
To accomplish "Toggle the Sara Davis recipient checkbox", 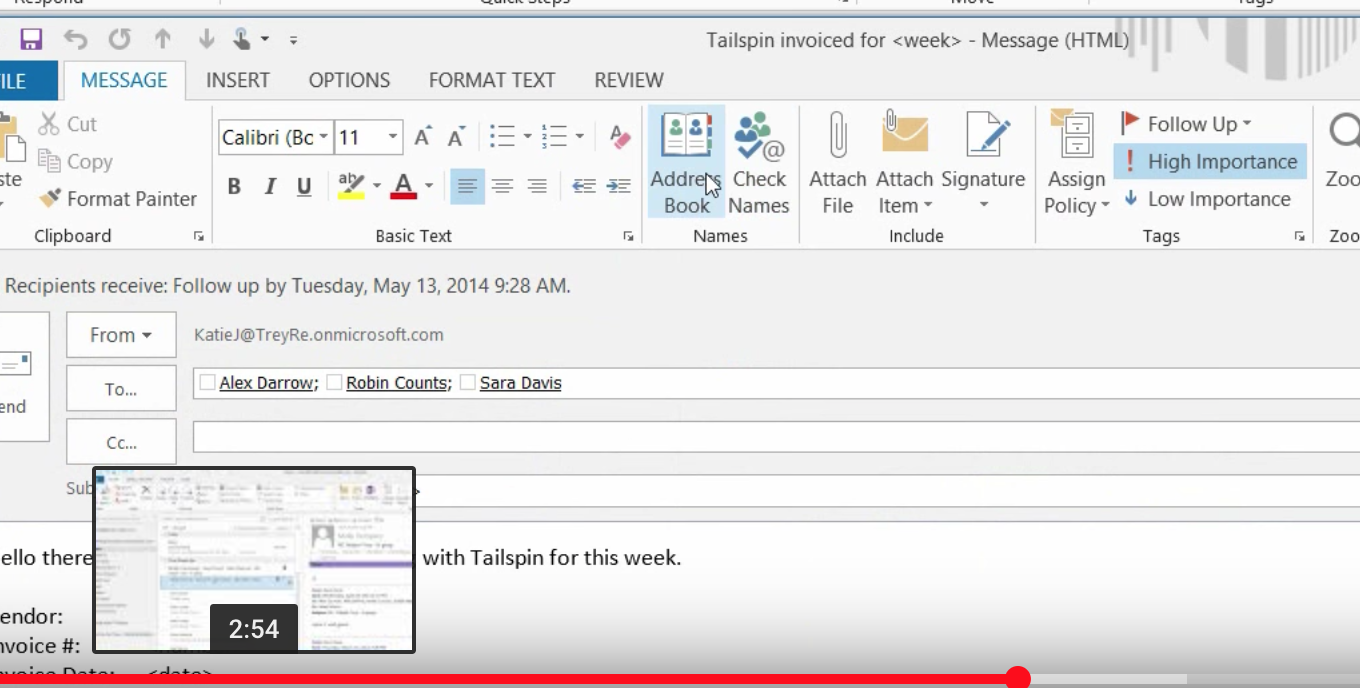I will point(467,383).
